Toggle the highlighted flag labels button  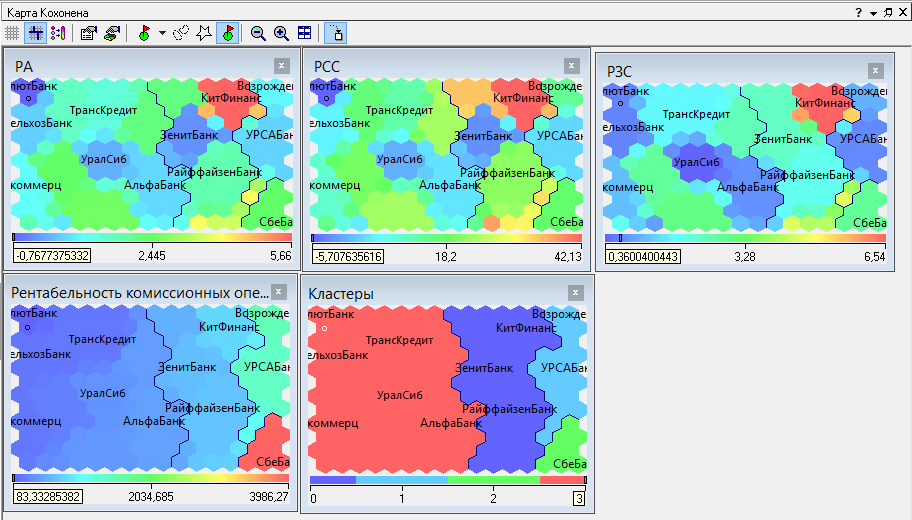point(227,33)
